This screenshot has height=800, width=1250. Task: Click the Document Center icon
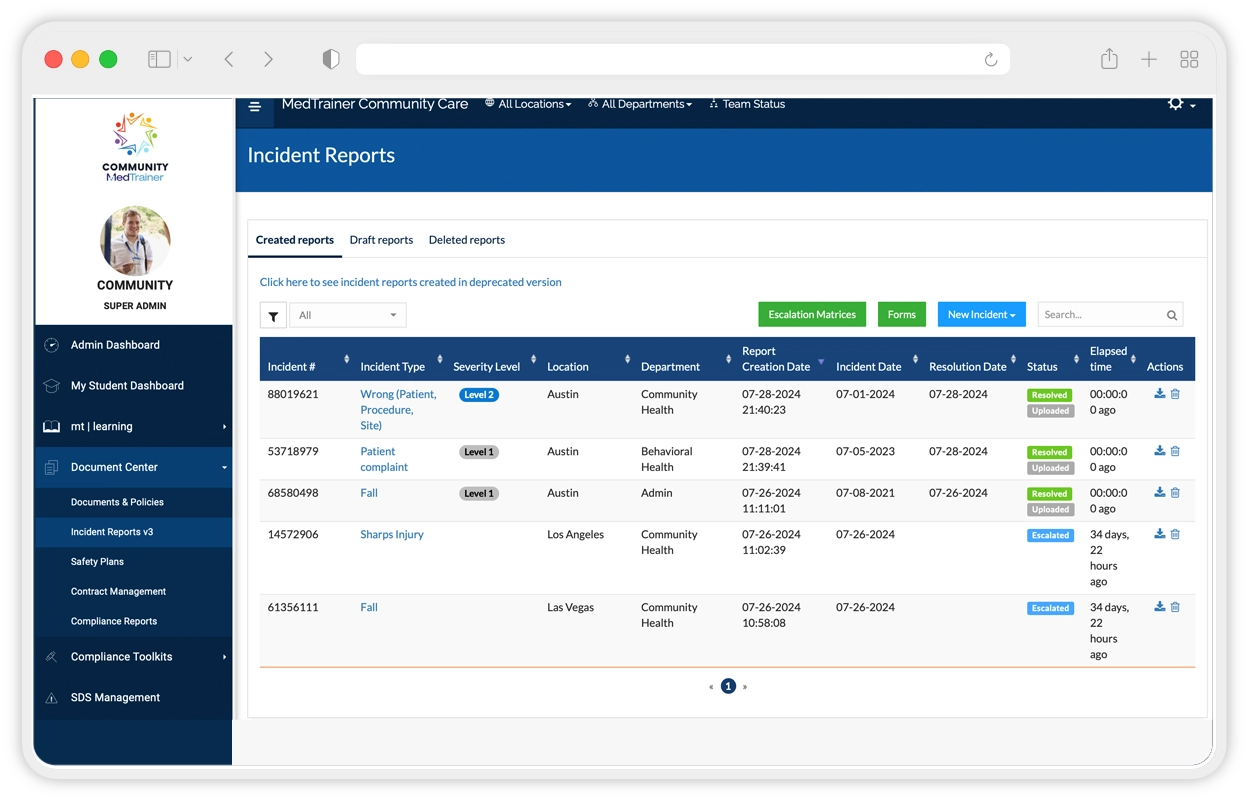tap(51, 467)
